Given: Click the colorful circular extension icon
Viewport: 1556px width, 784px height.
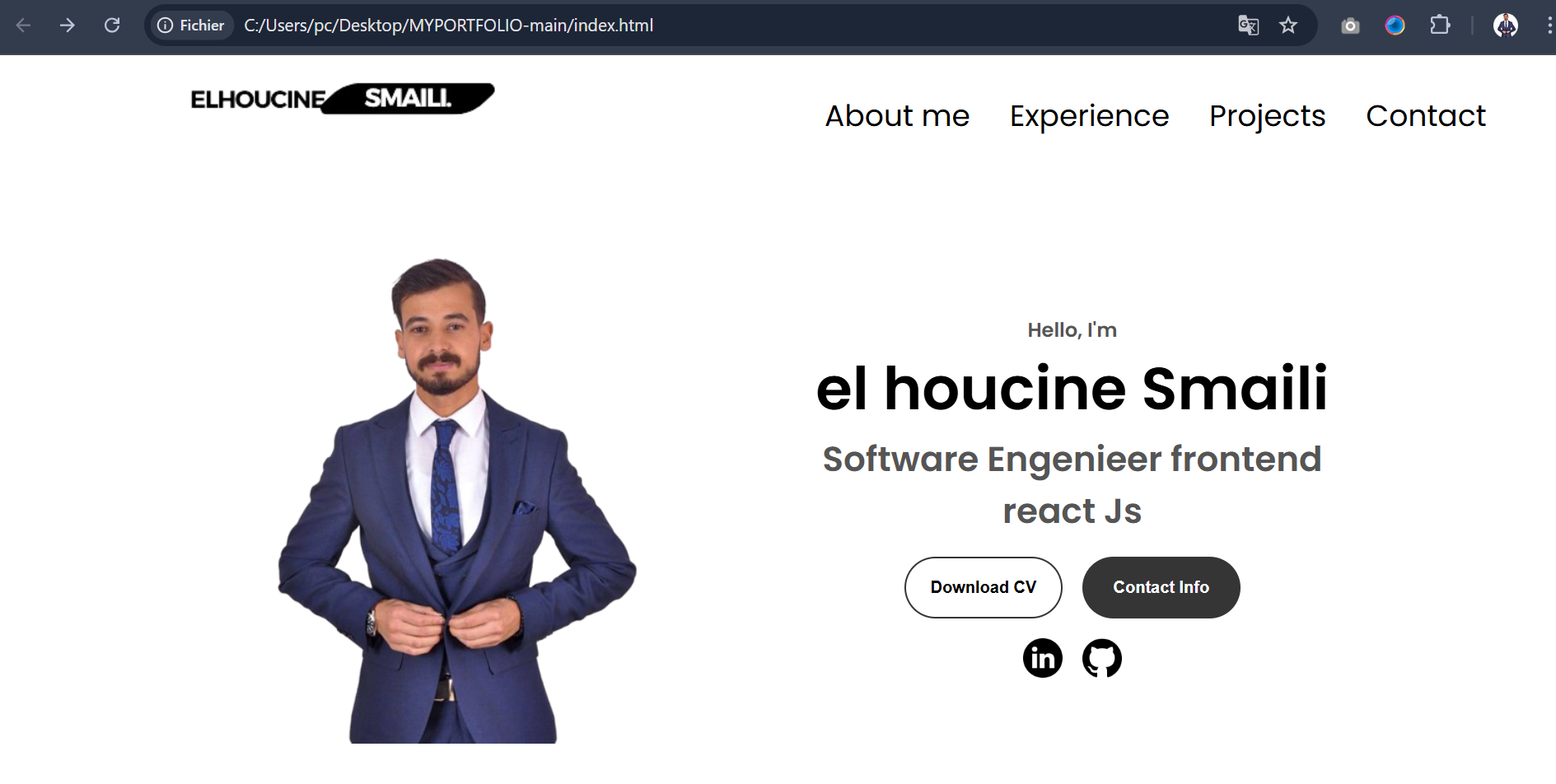Looking at the screenshot, I should 1395,26.
